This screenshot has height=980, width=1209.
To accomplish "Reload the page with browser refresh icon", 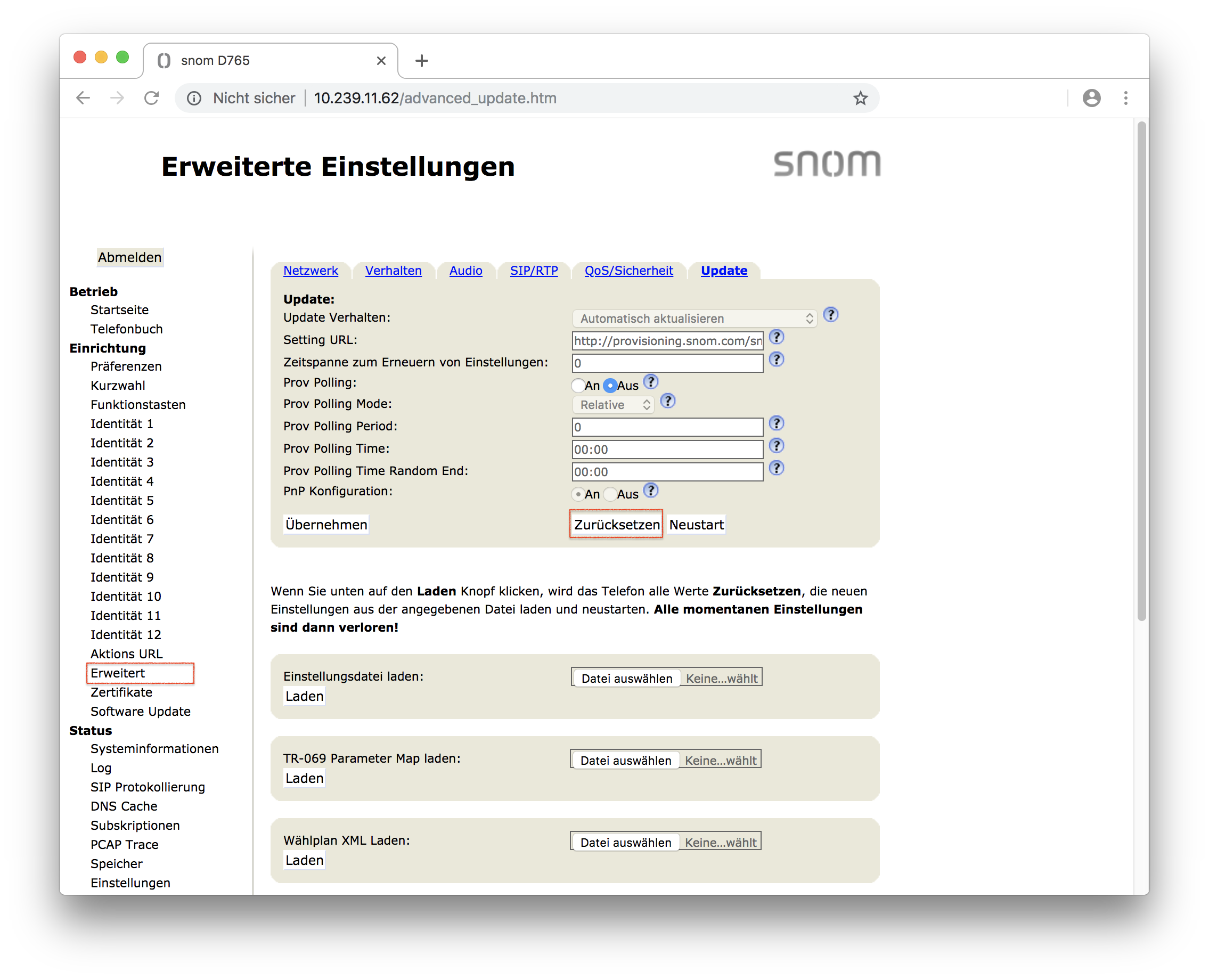I will [x=151, y=98].
